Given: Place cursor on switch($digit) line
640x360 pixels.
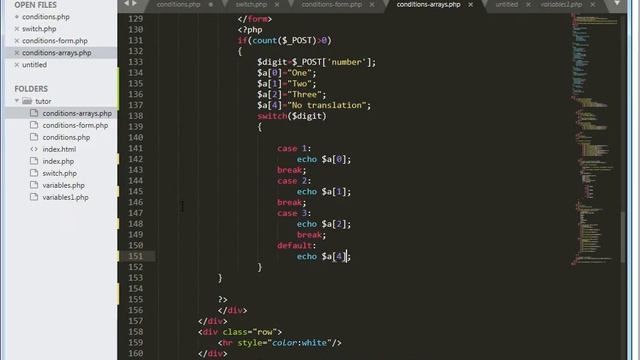Looking at the screenshot, I should (292, 116).
